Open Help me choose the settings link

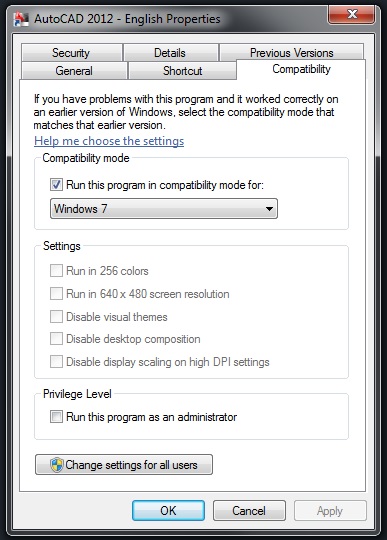(x=109, y=141)
